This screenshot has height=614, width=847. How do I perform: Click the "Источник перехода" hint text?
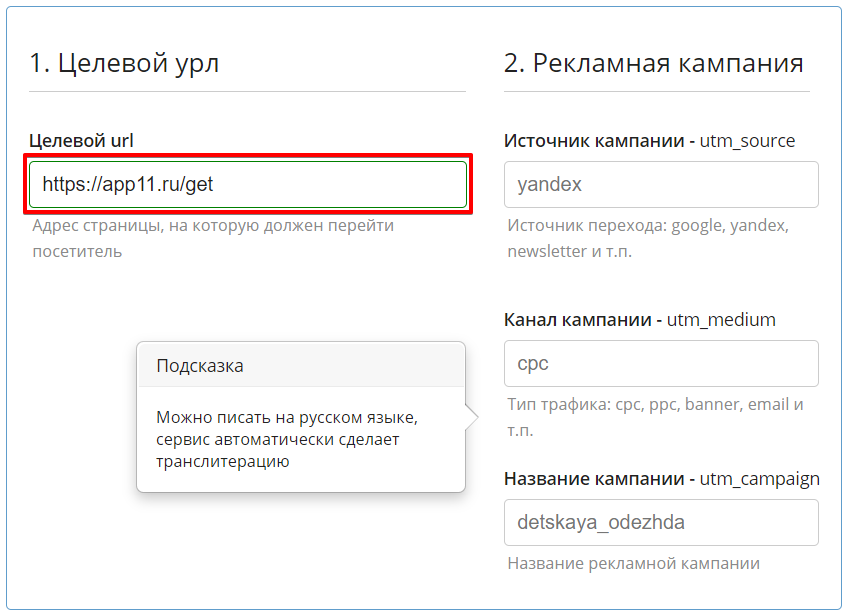tap(647, 238)
